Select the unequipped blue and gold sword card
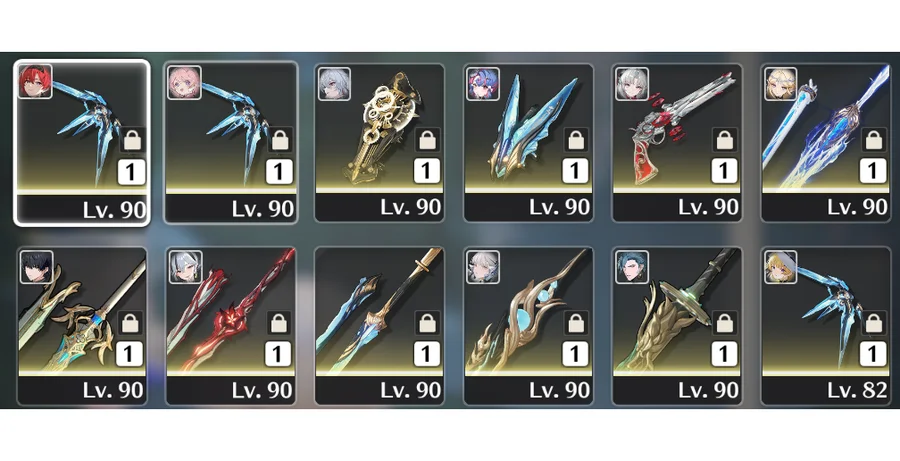 pyautogui.click(x=379, y=326)
